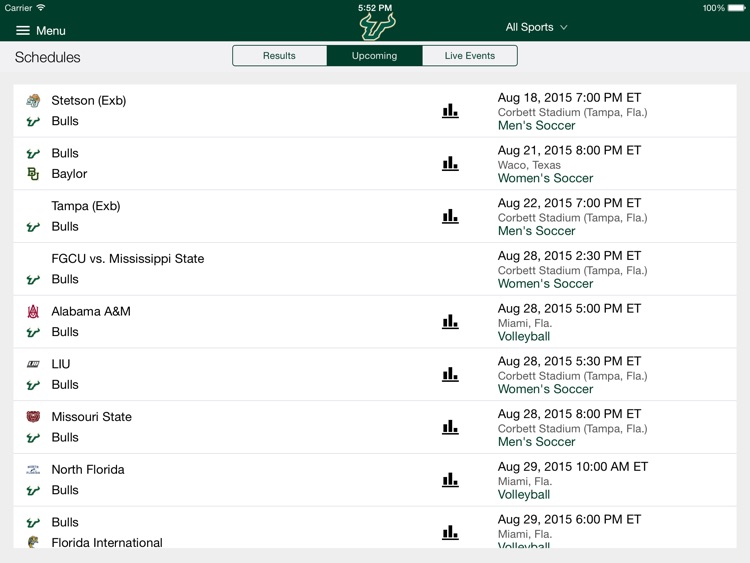Tap Aug 21, 2015 8:00 PM ET date

[x=569, y=150]
